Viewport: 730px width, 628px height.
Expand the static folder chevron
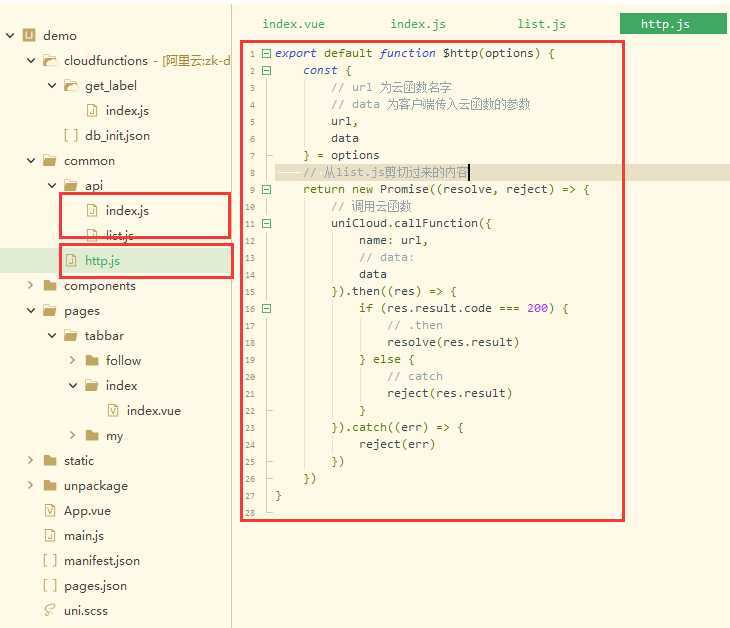[x=31, y=460]
